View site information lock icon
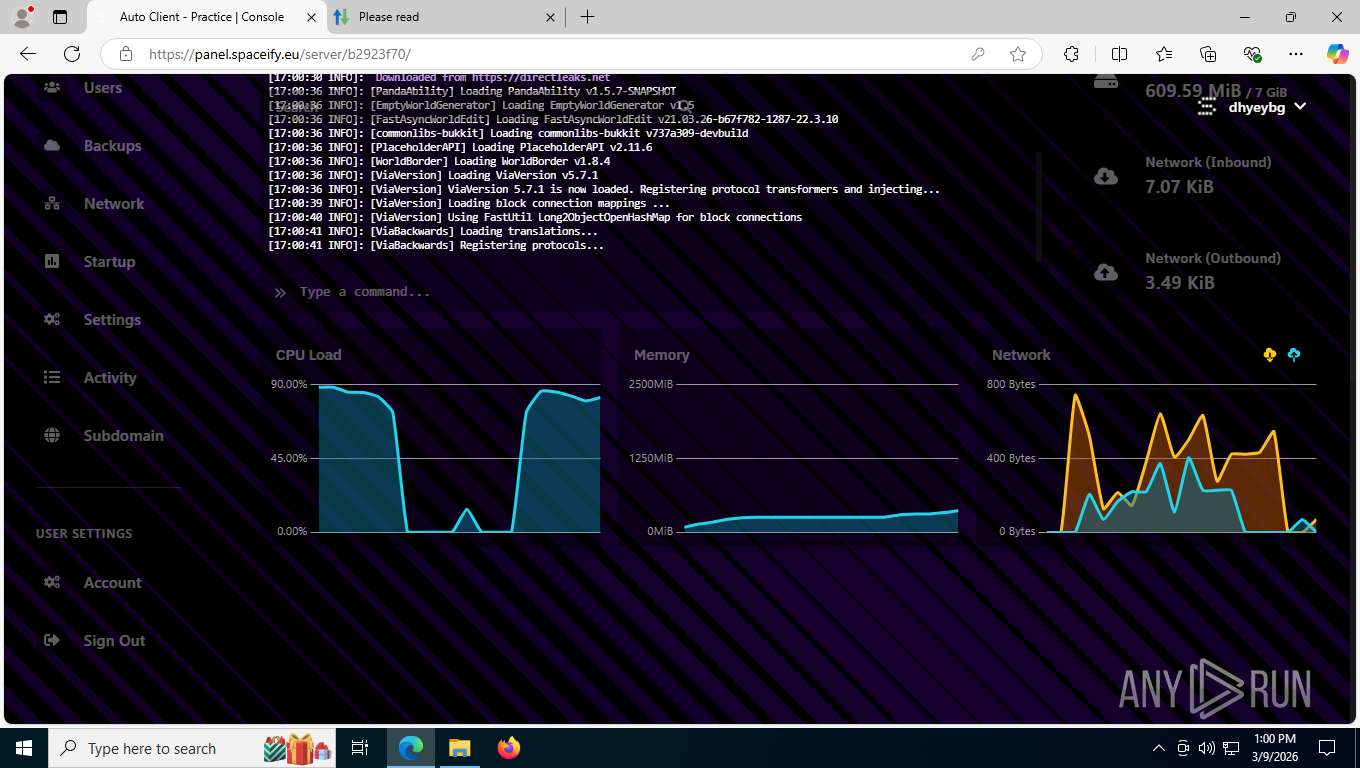Viewport: 1360px width, 768px height. (126, 54)
